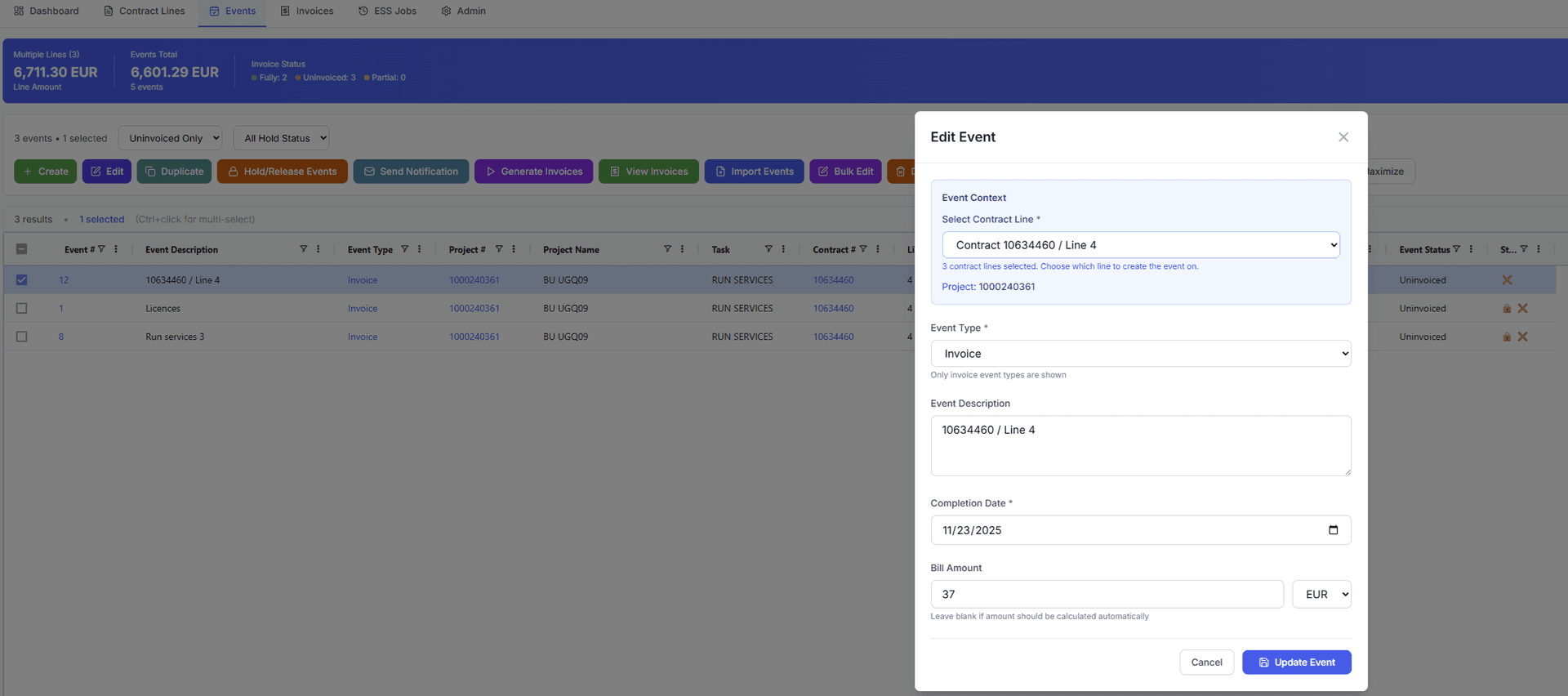This screenshot has width=1568, height=696.
Task: Click Invoice link in Licences row
Action: point(362,309)
